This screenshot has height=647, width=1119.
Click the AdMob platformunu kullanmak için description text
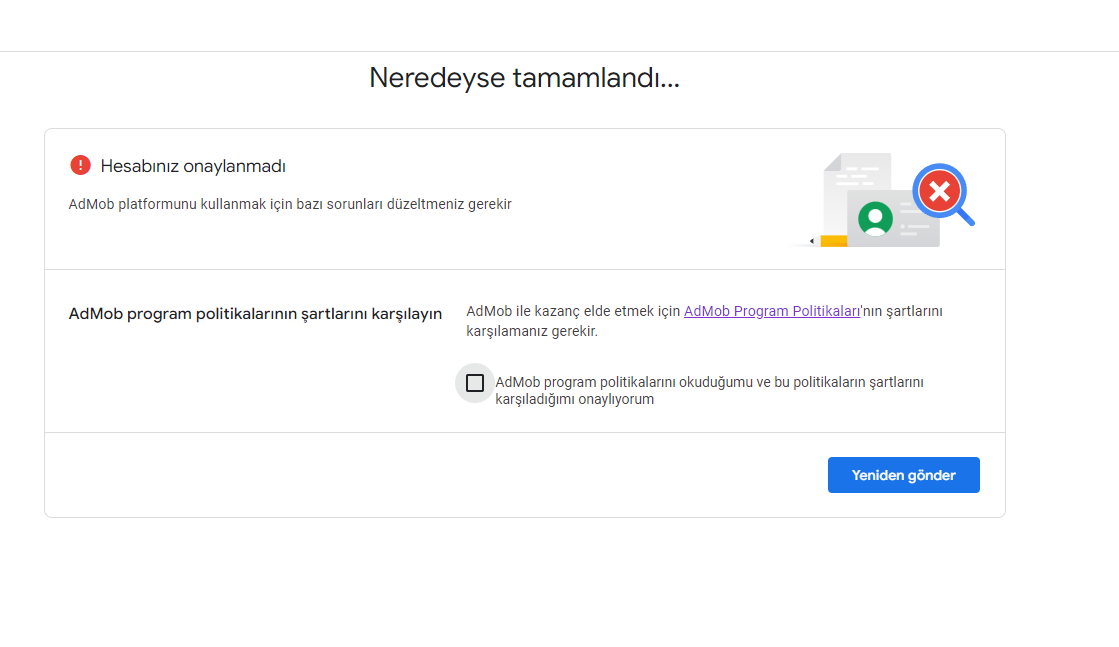[290, 204]
